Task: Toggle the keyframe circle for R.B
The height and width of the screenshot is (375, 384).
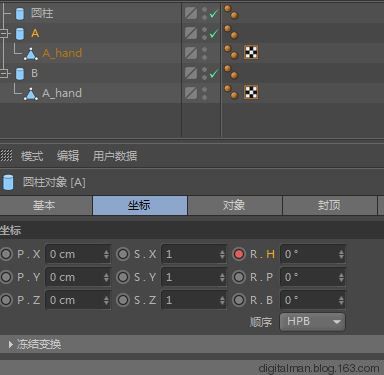Action: tap(239, 300)
